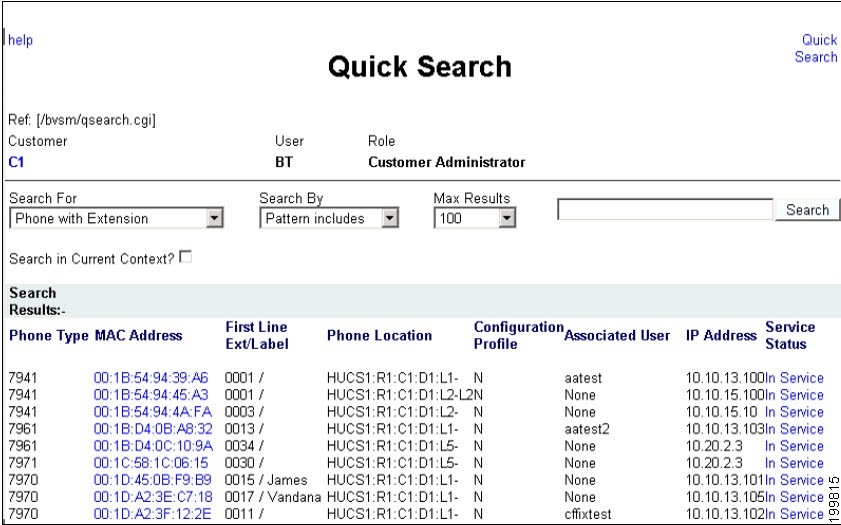Click MAC address 00:1C:58:1C:06:15

pyautogui.click(x=151, y=463)
